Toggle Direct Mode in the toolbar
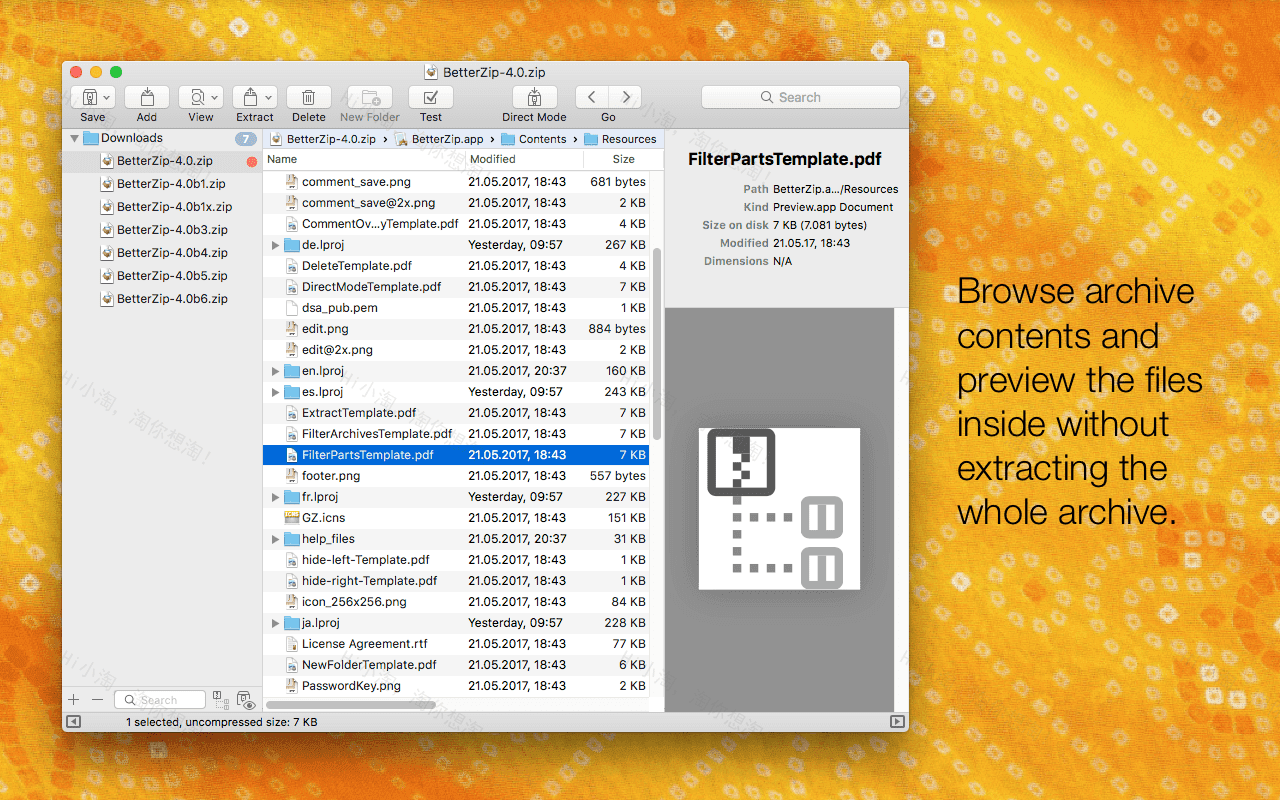 533,97
